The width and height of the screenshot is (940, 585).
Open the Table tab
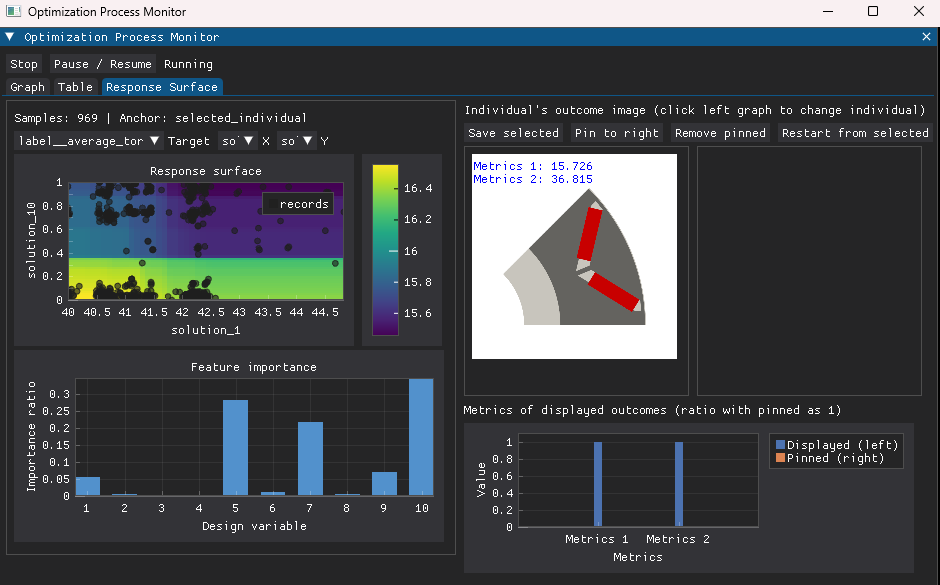(x=76, y=87)
